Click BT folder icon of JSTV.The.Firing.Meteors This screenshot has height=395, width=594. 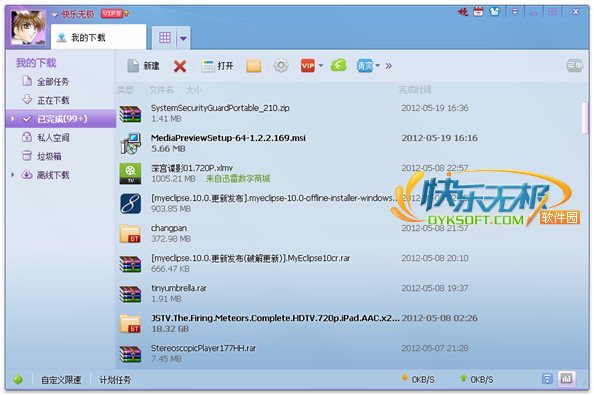[130, 323]
